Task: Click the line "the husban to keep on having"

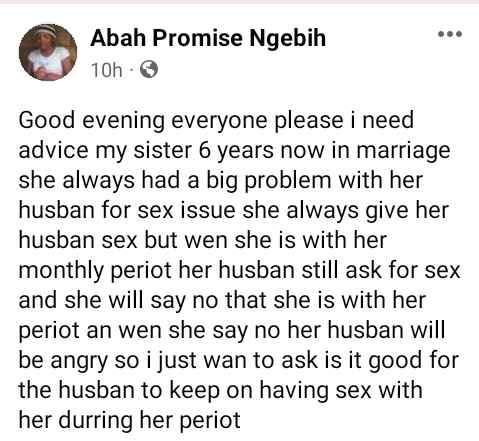Action: click(221, 390)
